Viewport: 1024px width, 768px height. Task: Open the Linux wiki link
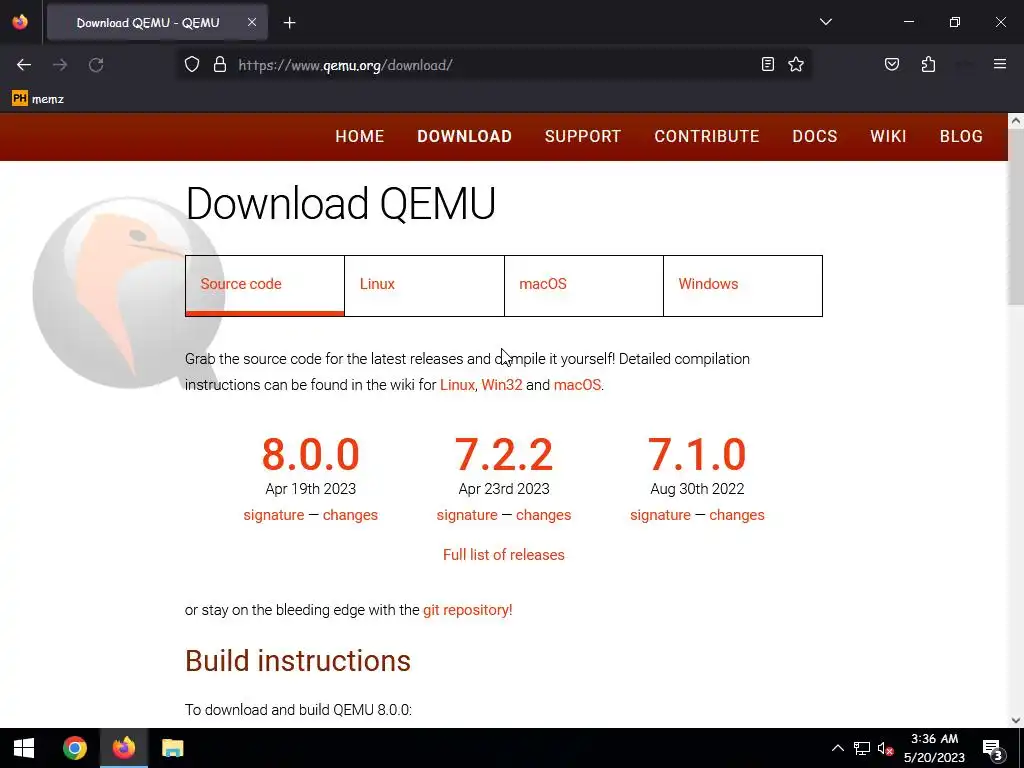point(457,385)
